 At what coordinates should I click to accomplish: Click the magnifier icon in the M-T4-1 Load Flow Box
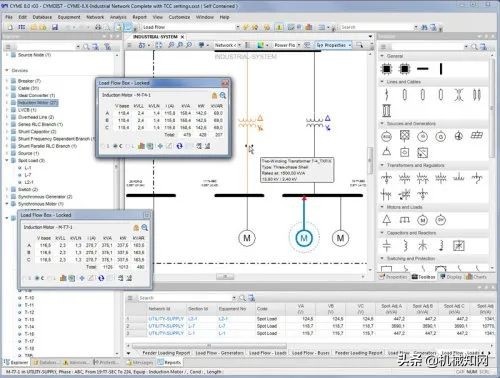(223, 96)
